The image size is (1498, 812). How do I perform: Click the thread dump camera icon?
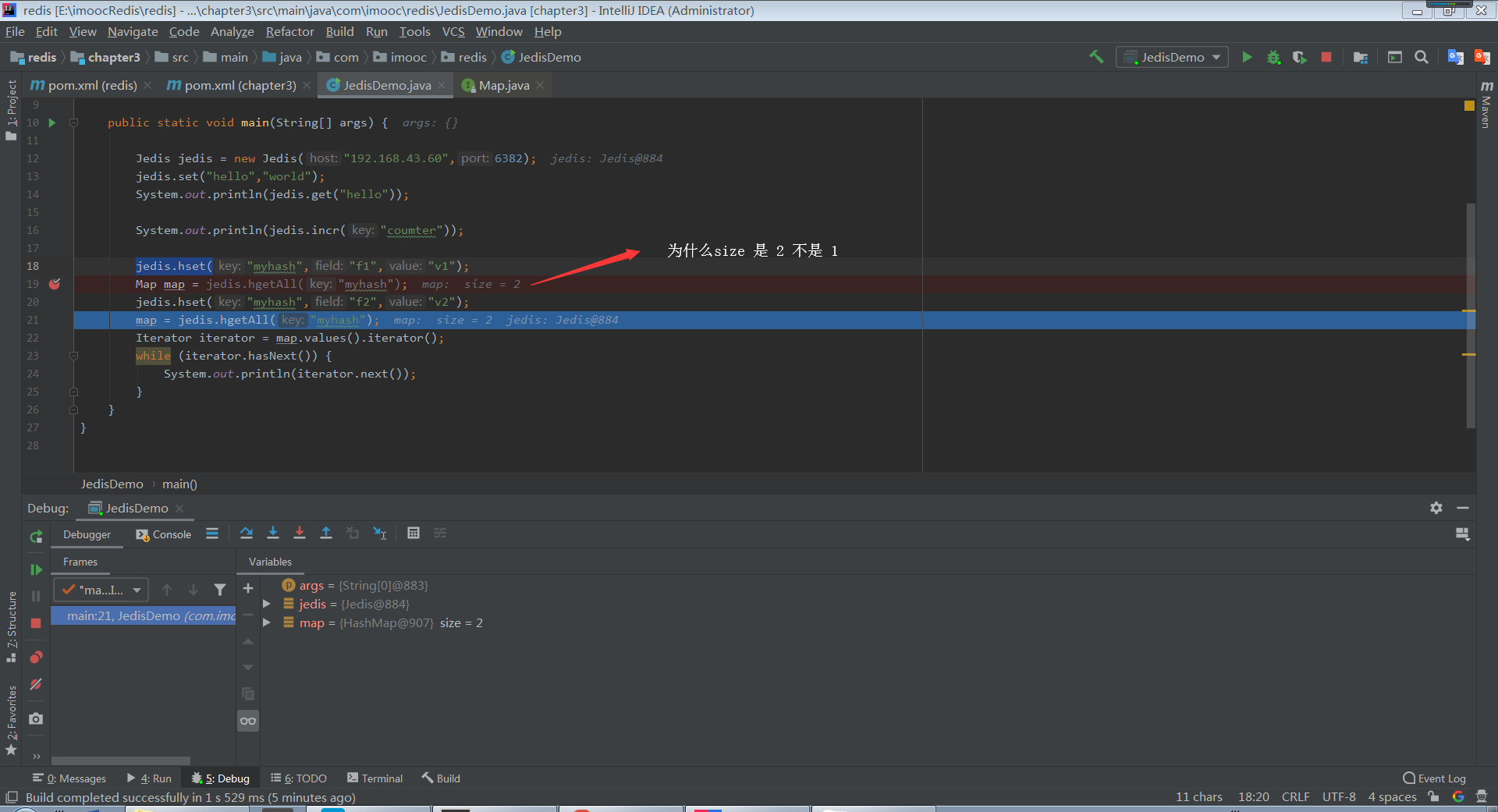click(36, 718)
